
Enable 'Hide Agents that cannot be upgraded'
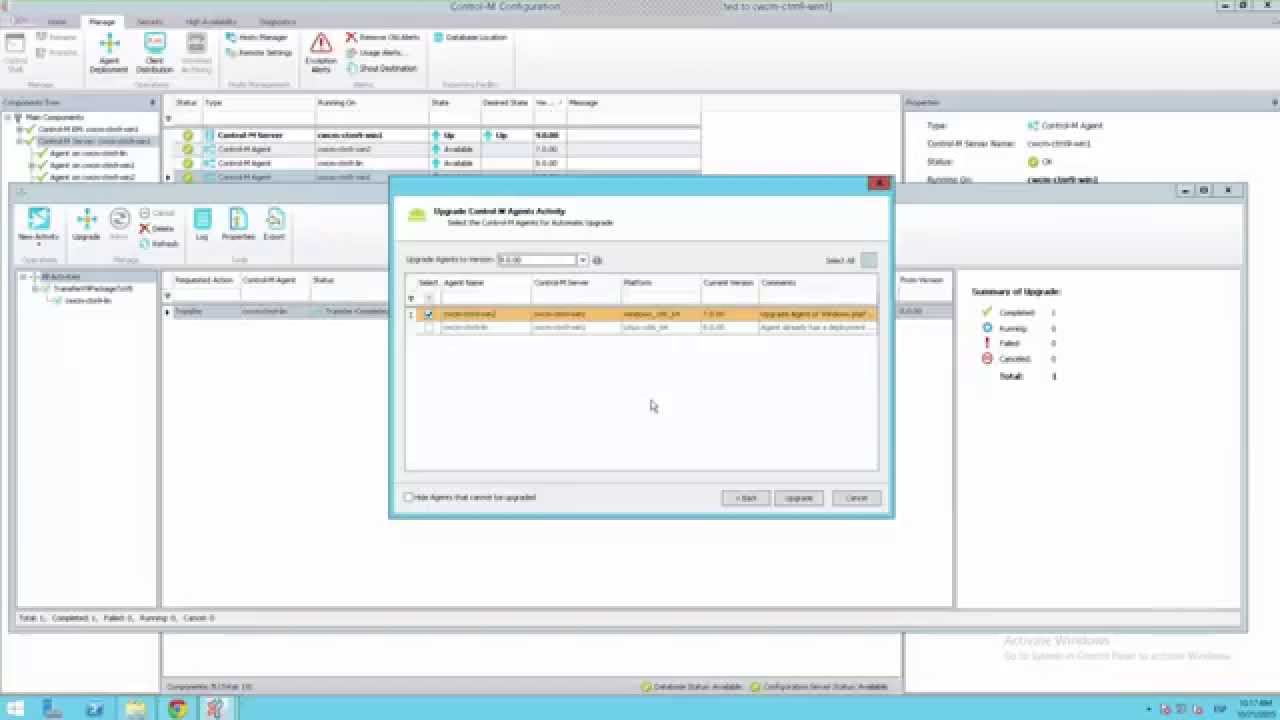tap(408, 497)
